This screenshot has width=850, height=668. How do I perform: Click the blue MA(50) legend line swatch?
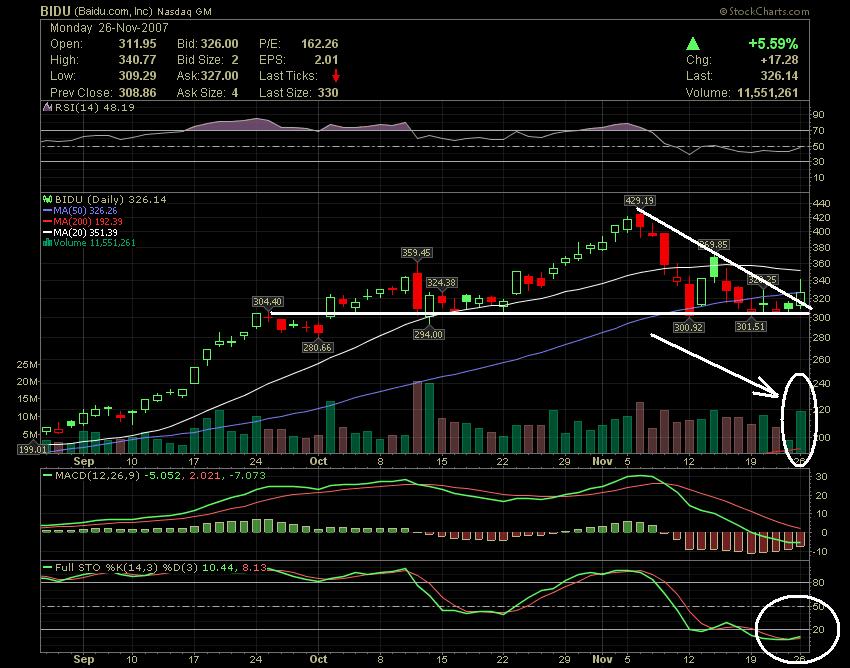pos(48,211)
